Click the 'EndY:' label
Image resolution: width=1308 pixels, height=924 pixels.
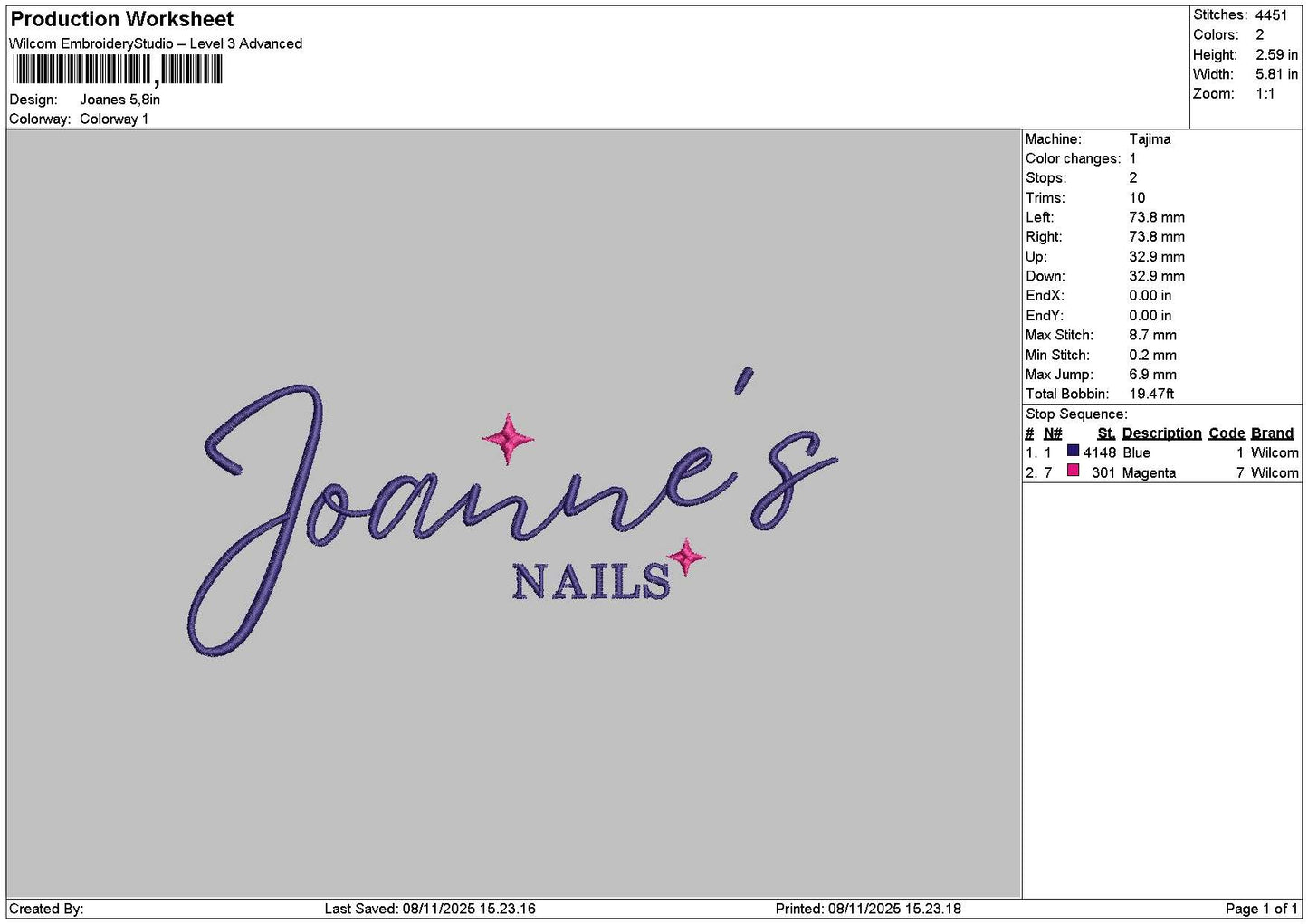click(1045, 316)
